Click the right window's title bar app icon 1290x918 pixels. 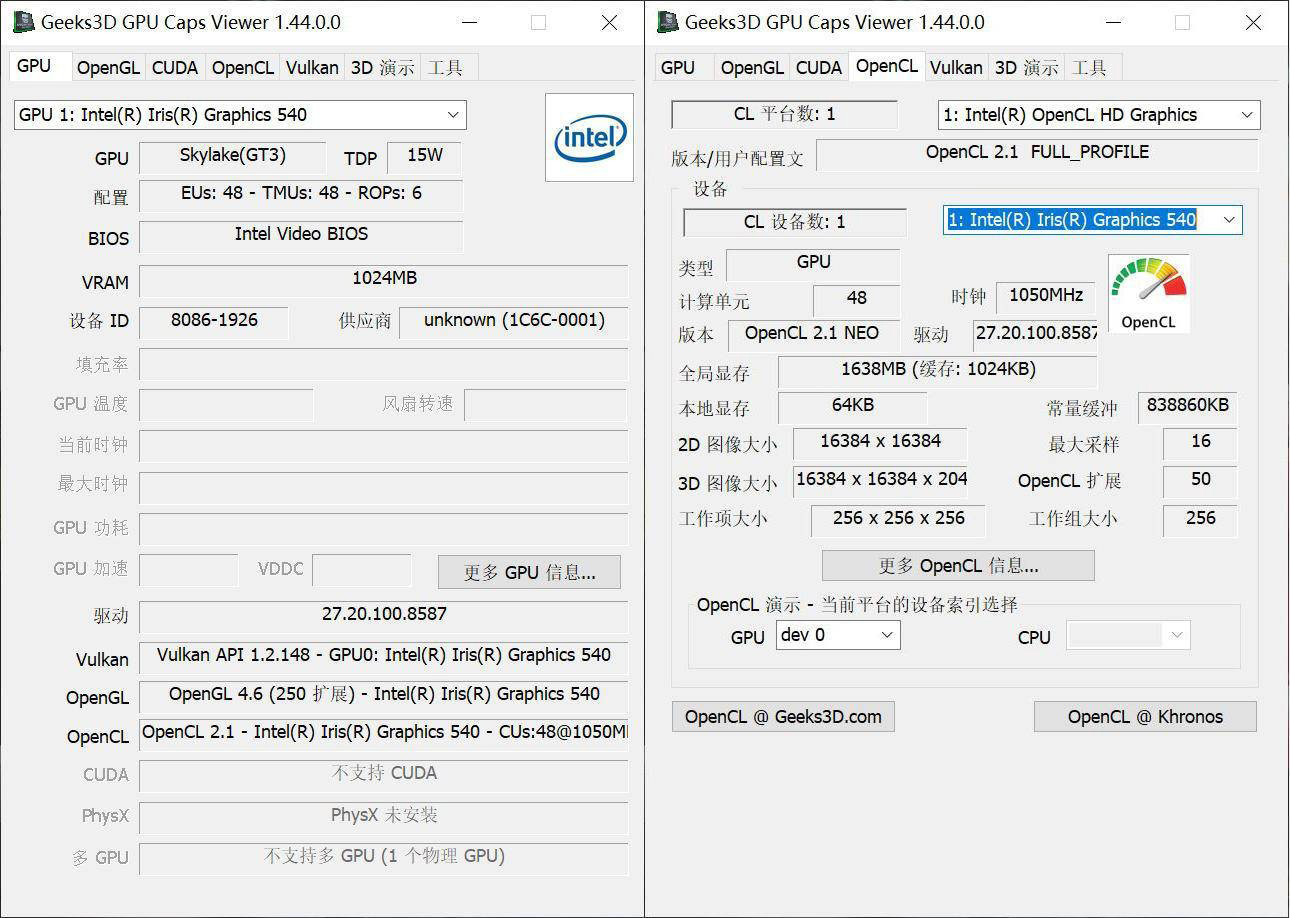tap(667, 22)
